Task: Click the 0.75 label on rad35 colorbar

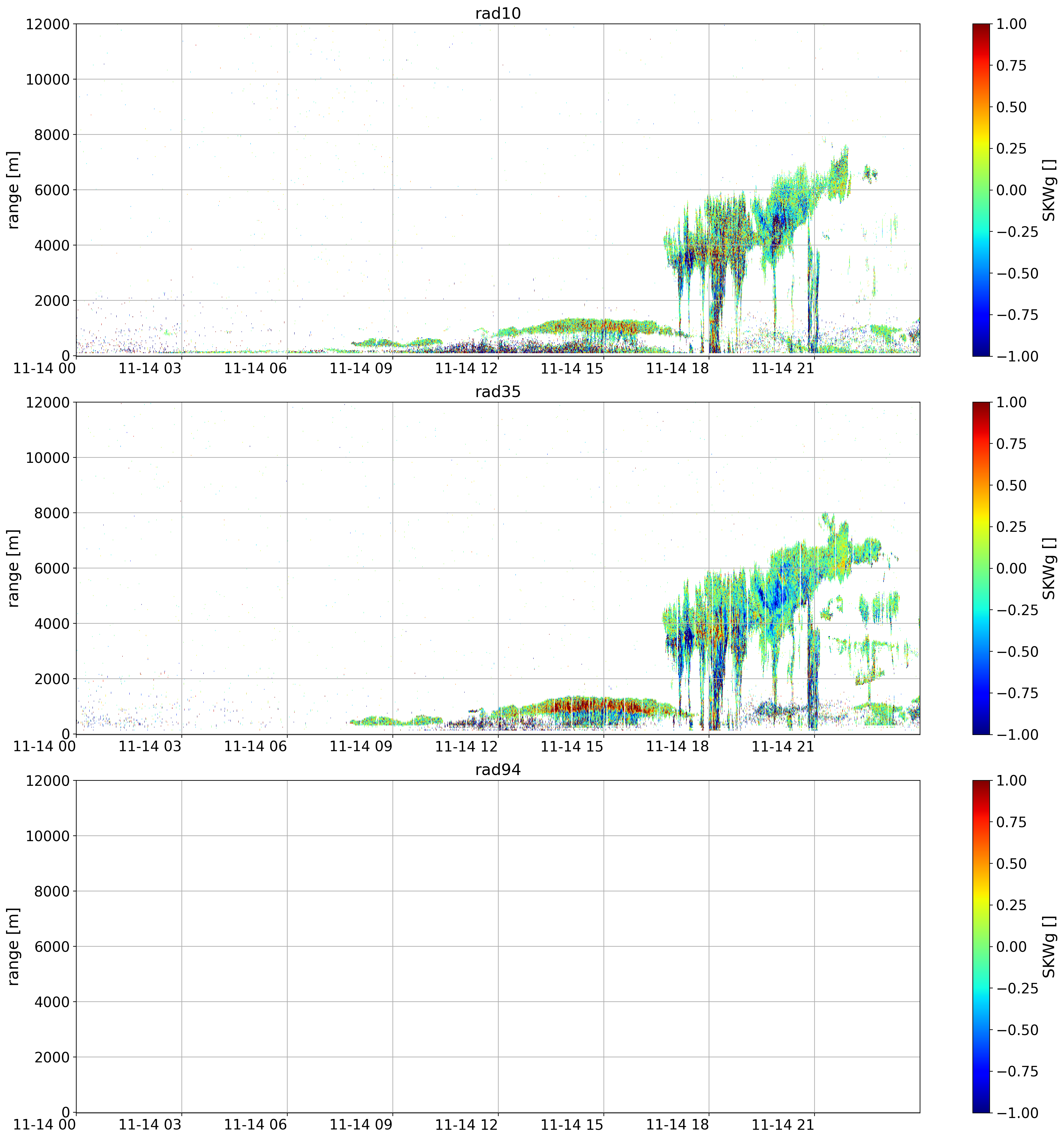Action: coord(1011,444)
